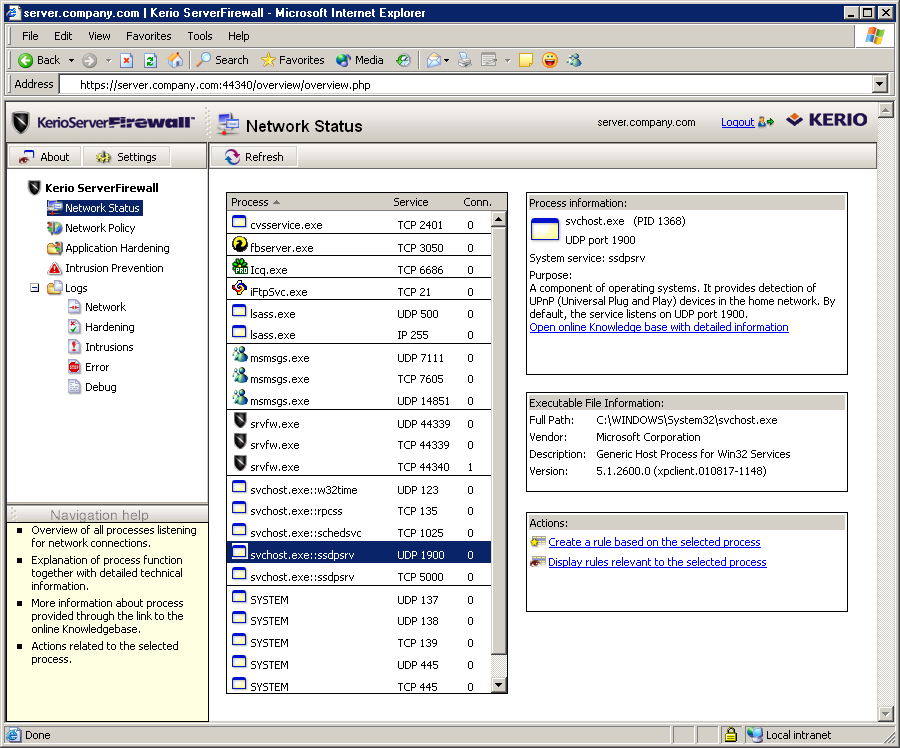
Task: Click the Service column header
Action: (410, 202)
